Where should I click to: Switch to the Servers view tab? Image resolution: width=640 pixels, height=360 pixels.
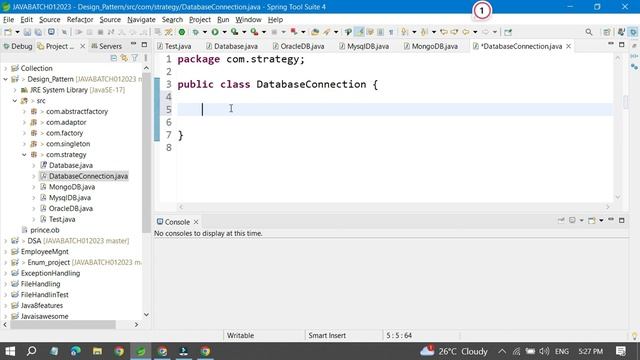pos(106,46)
